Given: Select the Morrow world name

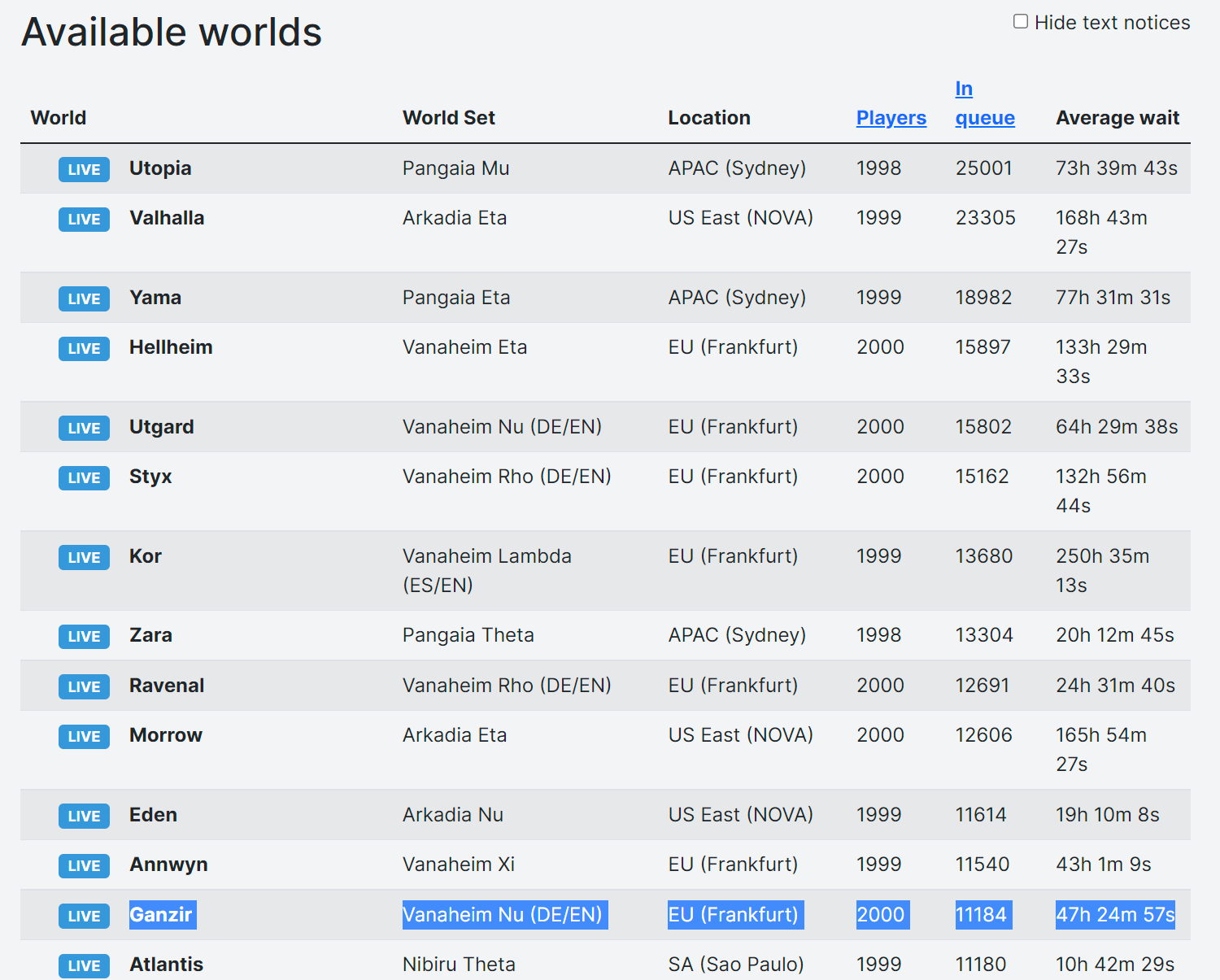Looking at the screenshot, I should pos(166,735).
